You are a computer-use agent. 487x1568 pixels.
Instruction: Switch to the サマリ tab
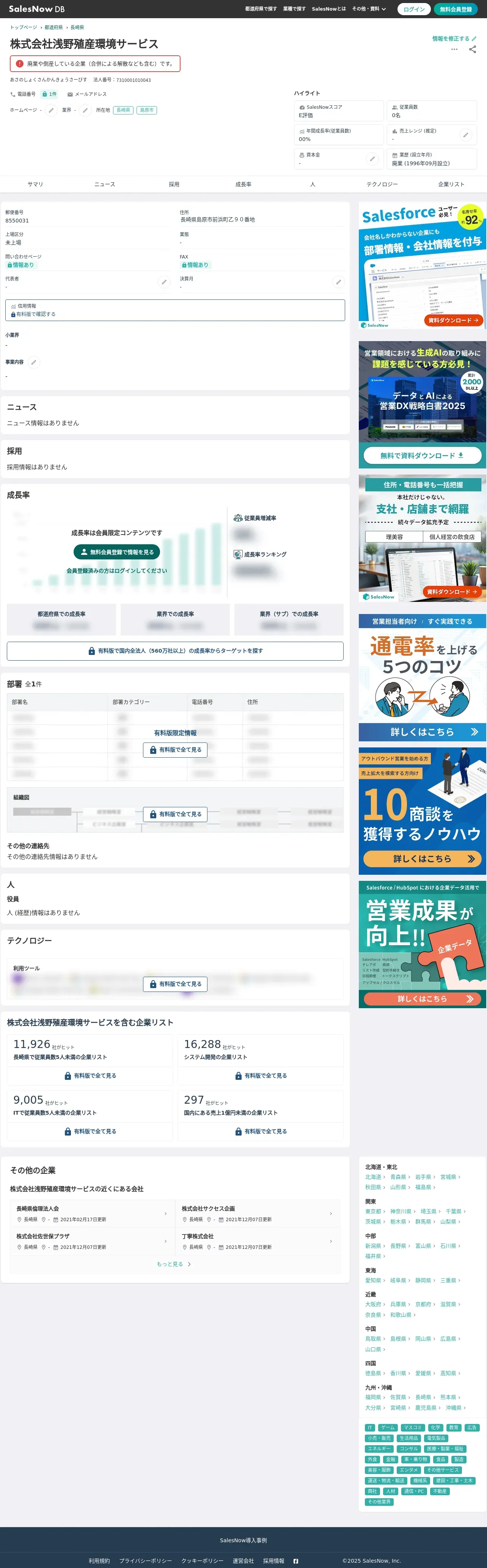[x=35, y=185]
